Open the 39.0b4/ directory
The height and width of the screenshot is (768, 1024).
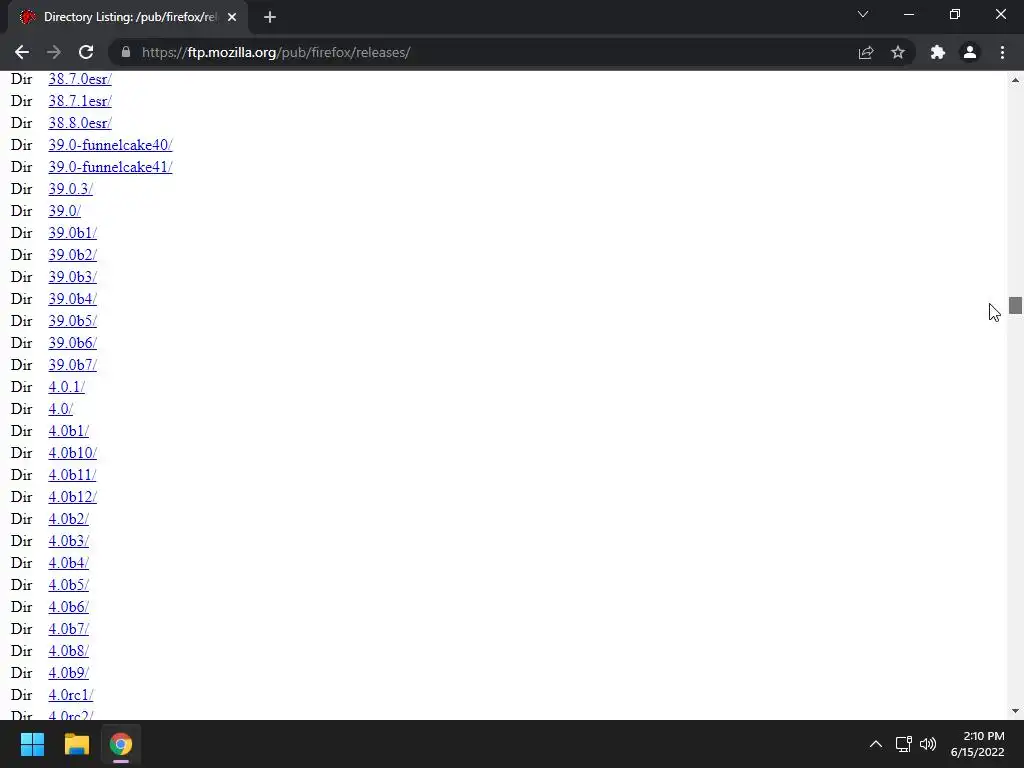tap(72, 299)
